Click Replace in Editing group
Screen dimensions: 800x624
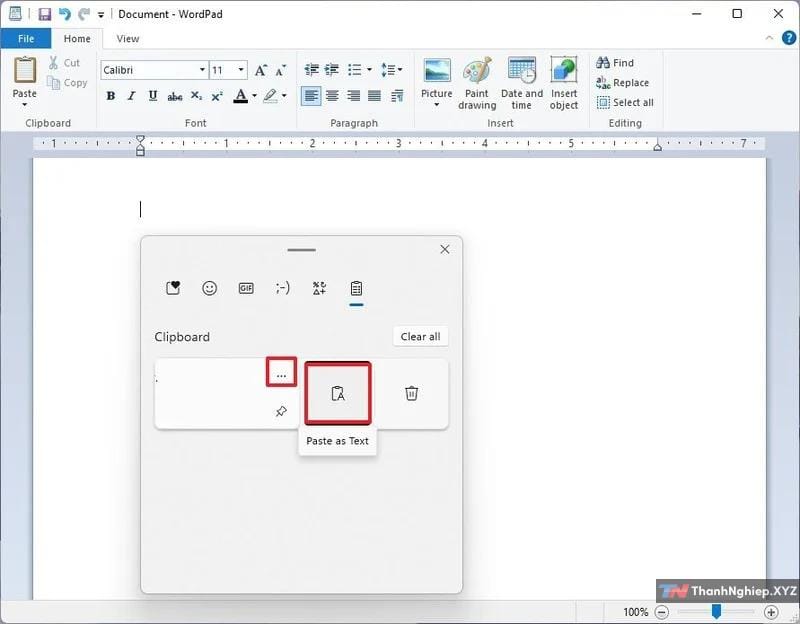(622, 83)
